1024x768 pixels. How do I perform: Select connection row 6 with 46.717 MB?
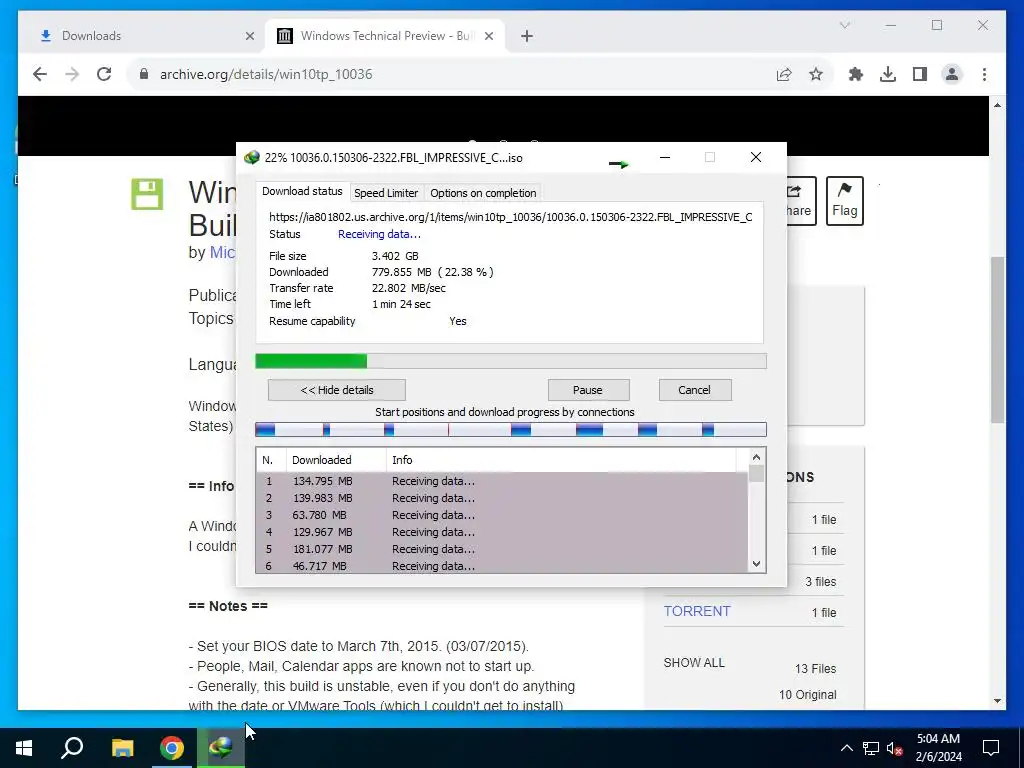tap(502, 566)
